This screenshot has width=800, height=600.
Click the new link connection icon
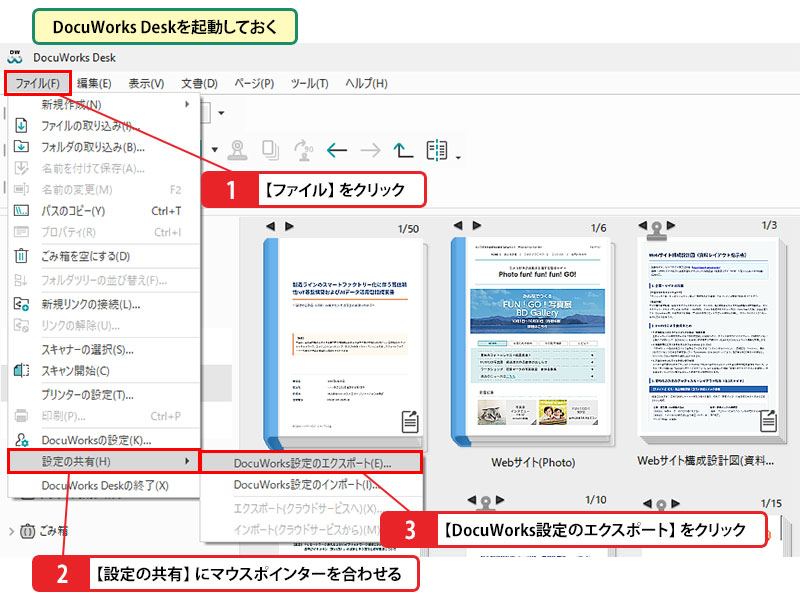tap(21, 304)
